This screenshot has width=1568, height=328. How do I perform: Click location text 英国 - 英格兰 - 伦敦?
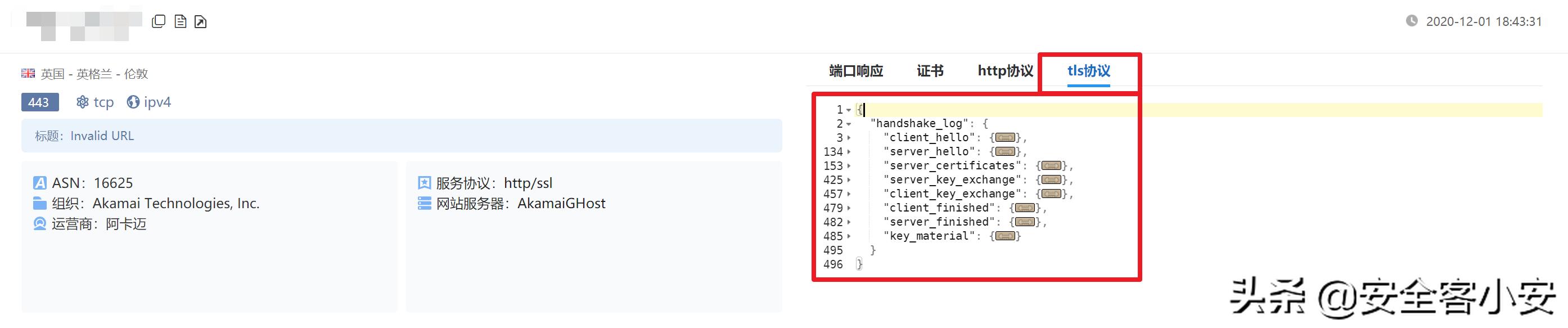pyautogui.click(x=94, y=74)
